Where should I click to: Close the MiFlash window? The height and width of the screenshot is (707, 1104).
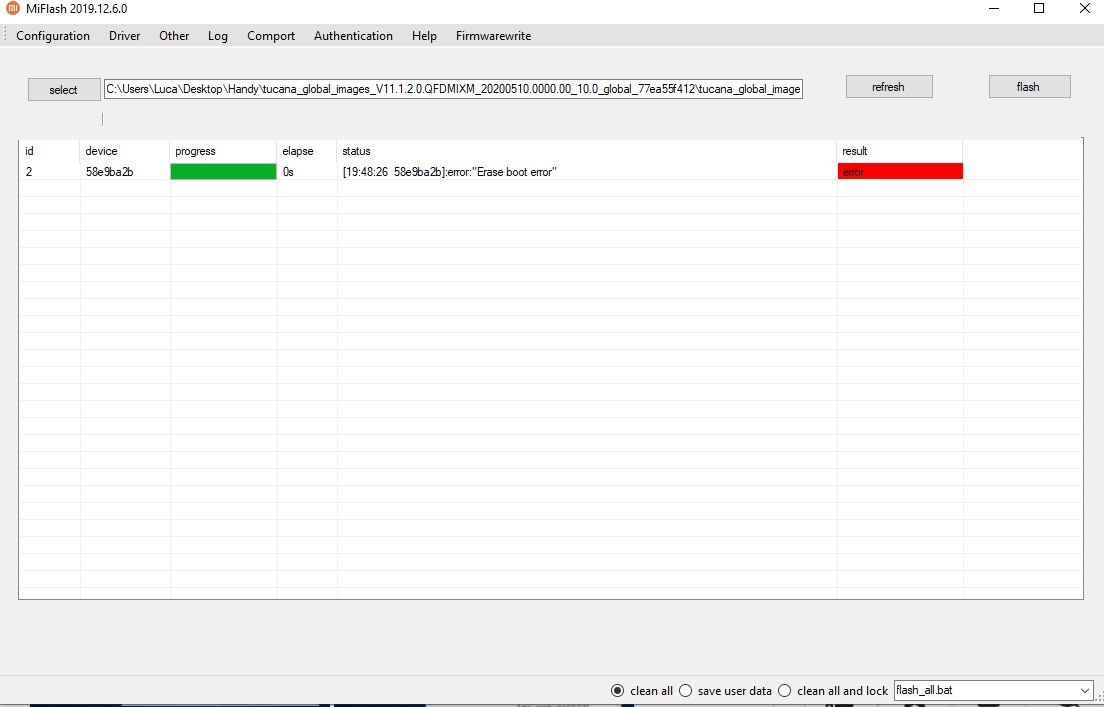point(1084,9)
